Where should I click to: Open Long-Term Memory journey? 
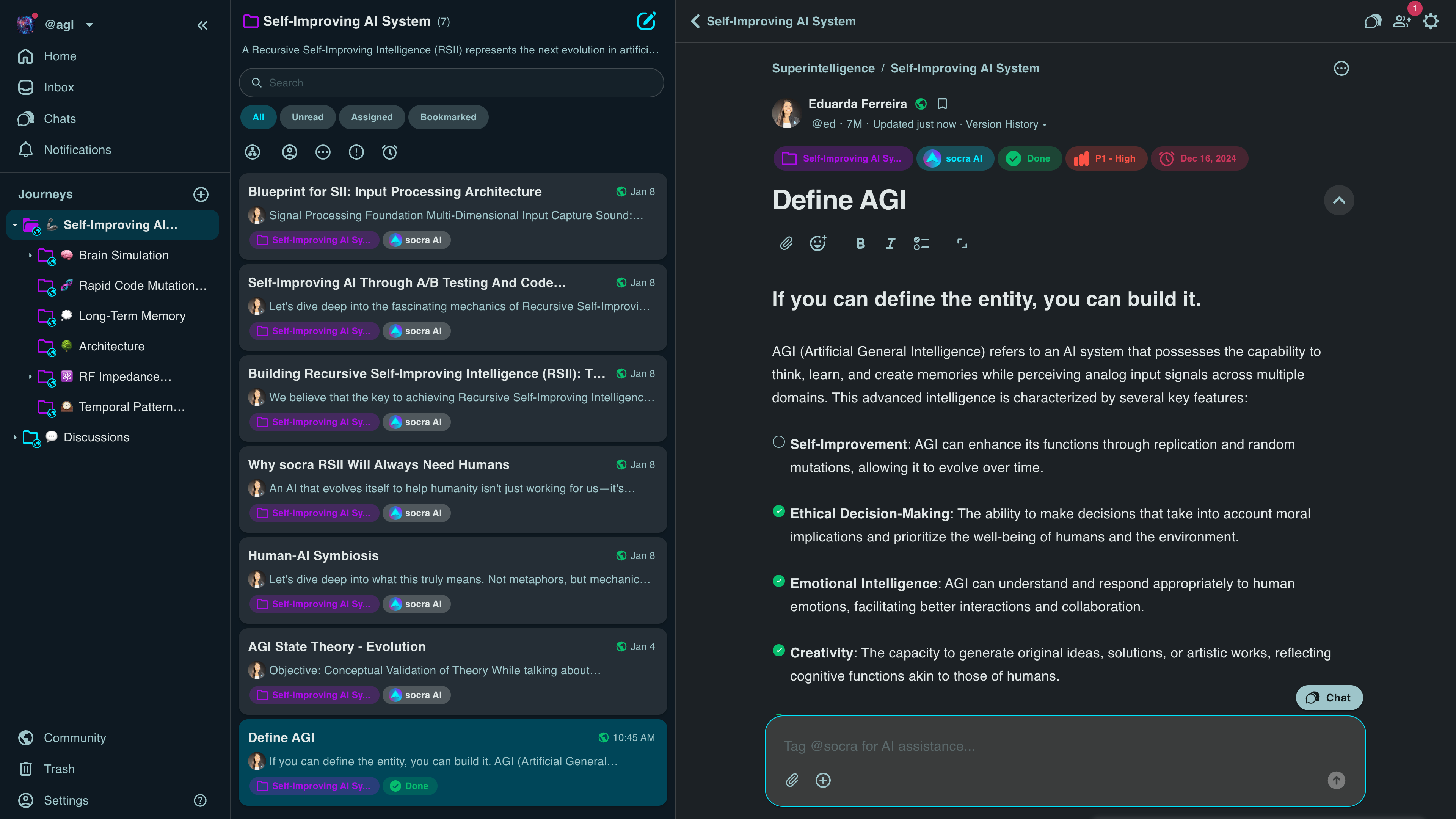pos(132,316)
